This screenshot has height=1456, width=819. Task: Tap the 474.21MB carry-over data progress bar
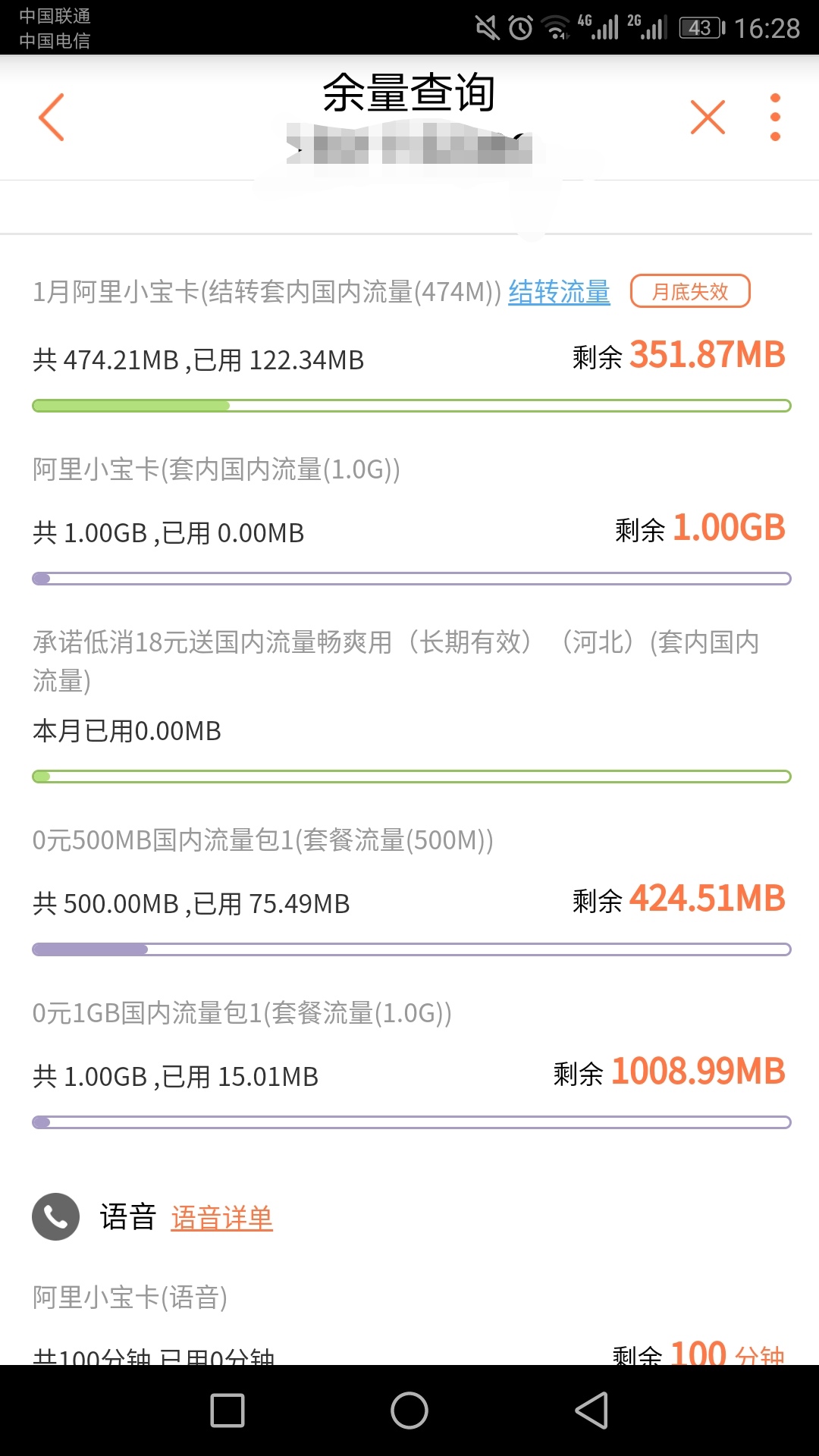411,406
